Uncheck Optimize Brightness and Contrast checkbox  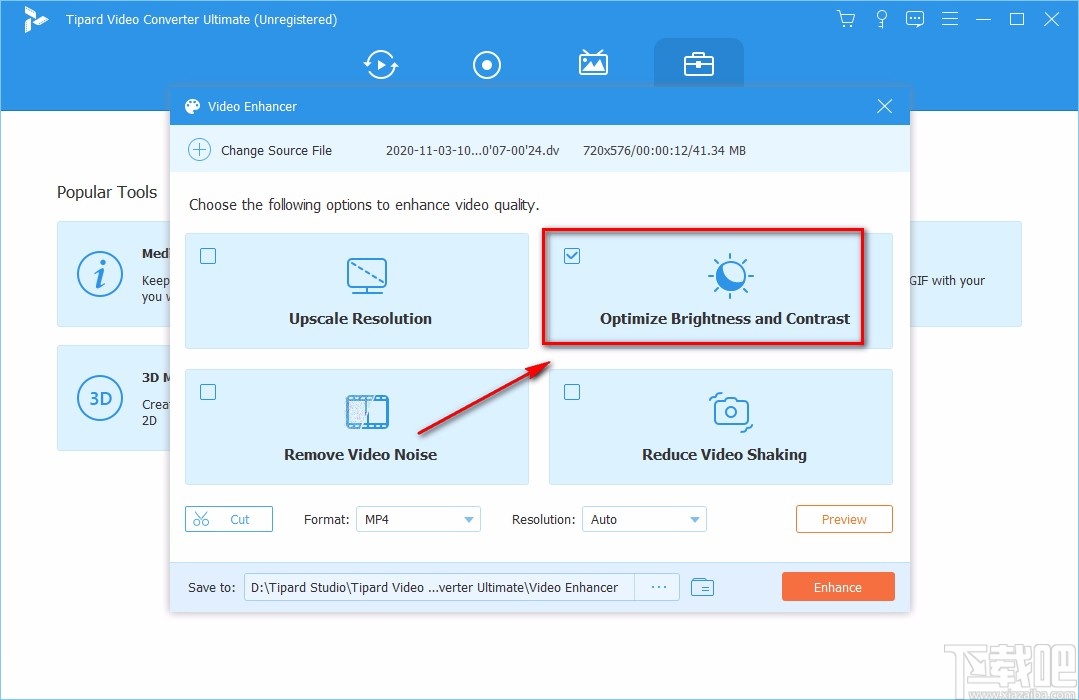(572, 256)
